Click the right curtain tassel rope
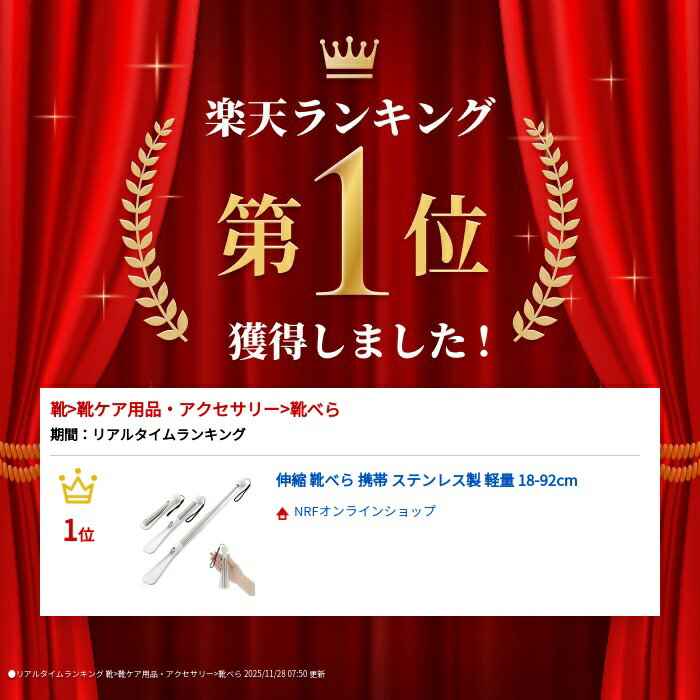 pyautogui.click(x=680, y=462)
